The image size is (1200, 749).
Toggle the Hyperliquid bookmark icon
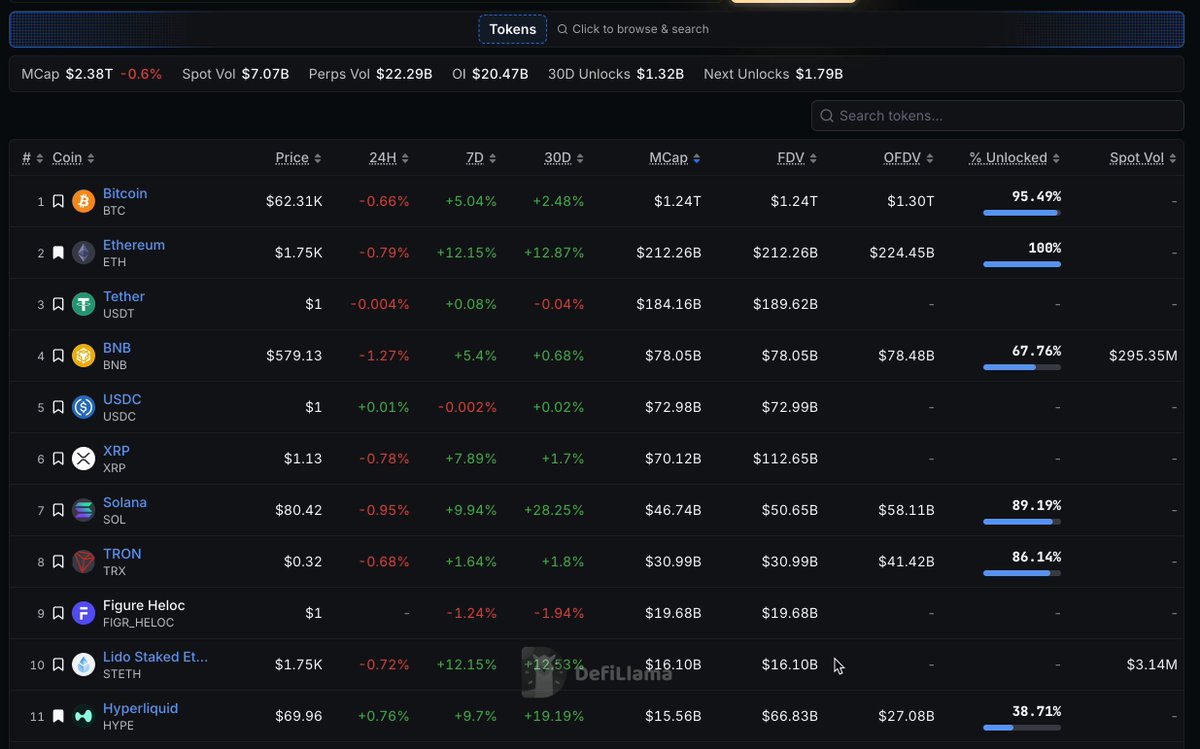[x=58, y=716]
